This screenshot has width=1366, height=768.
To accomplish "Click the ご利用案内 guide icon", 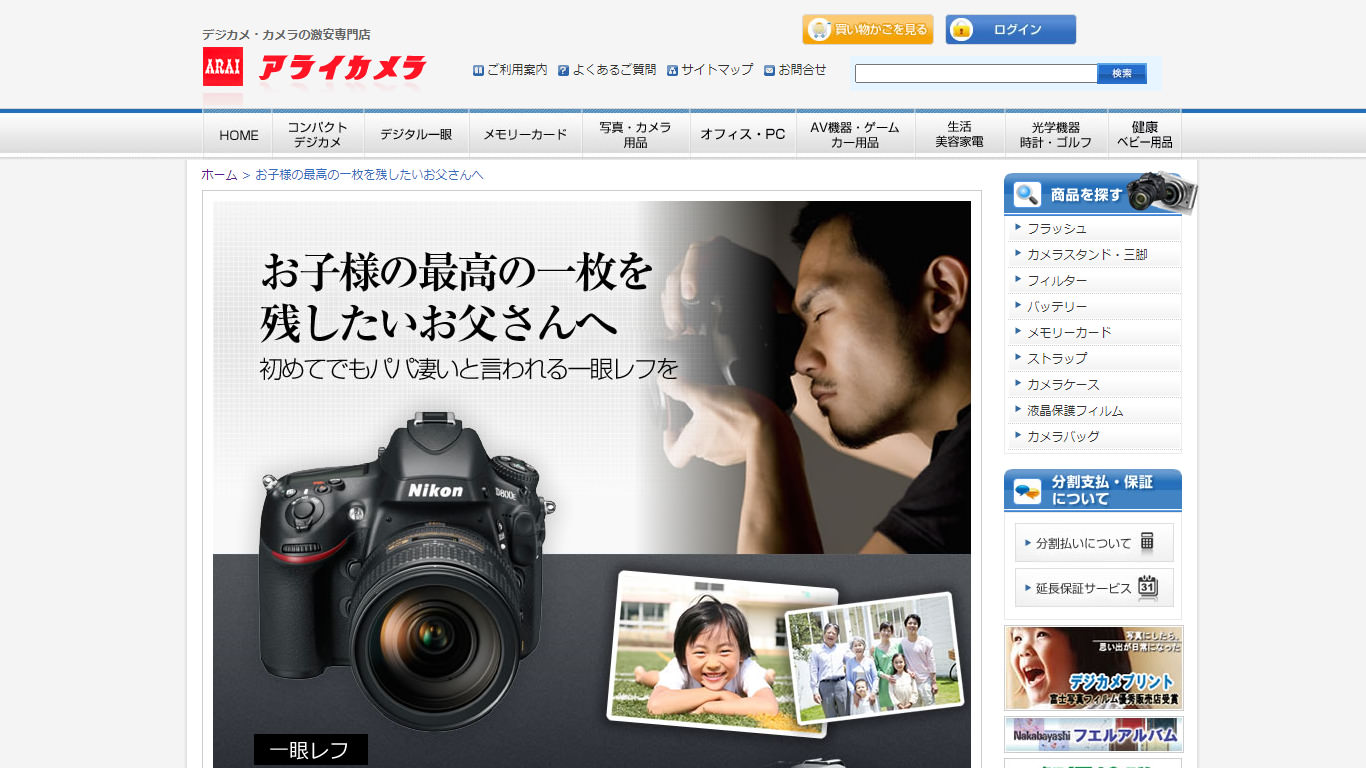I will pos(478,70).
